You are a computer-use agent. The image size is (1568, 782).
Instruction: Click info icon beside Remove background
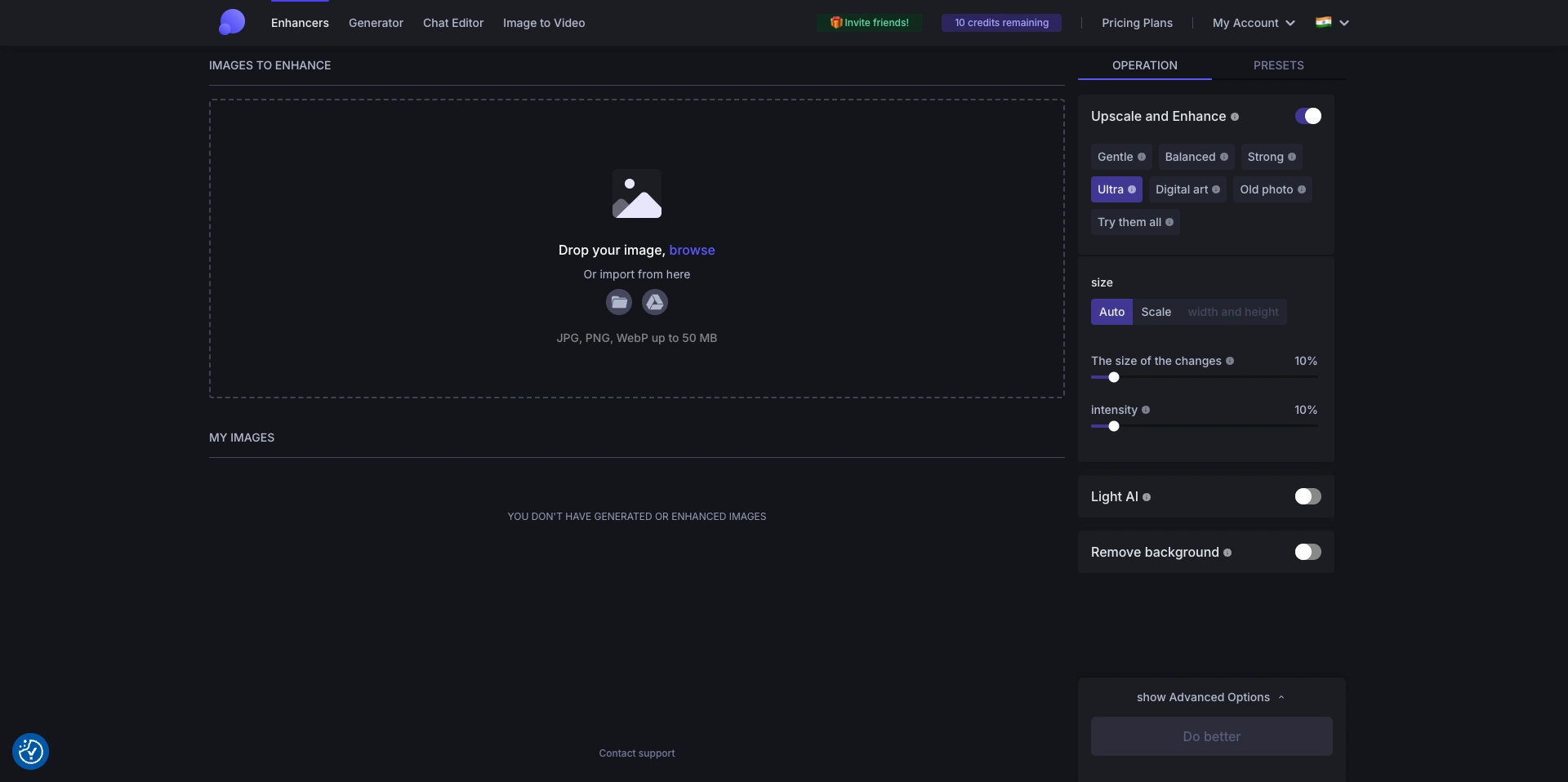pos(1227,553)
